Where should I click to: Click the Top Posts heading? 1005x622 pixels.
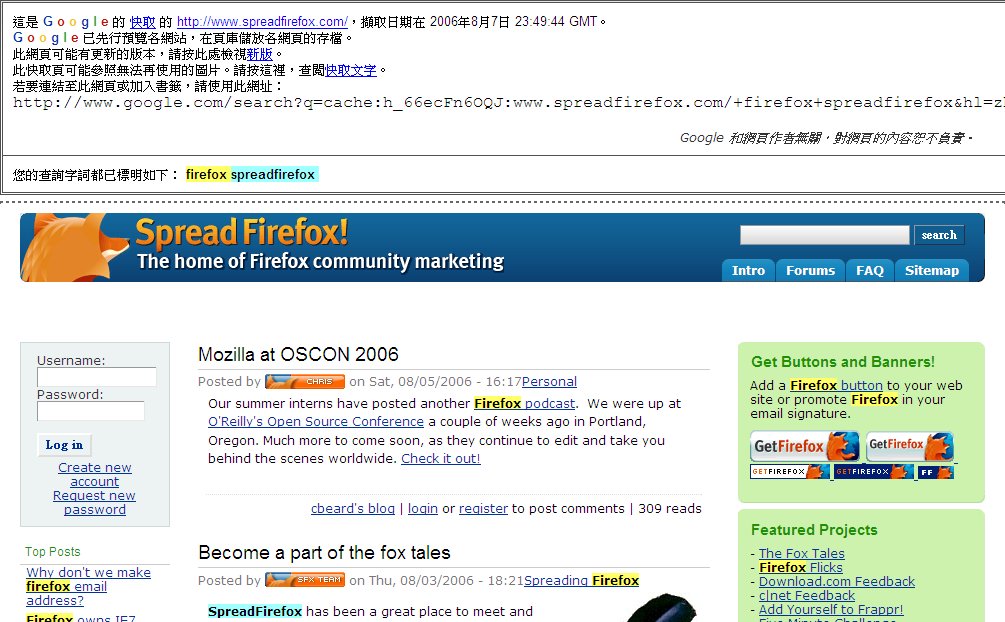53,551
